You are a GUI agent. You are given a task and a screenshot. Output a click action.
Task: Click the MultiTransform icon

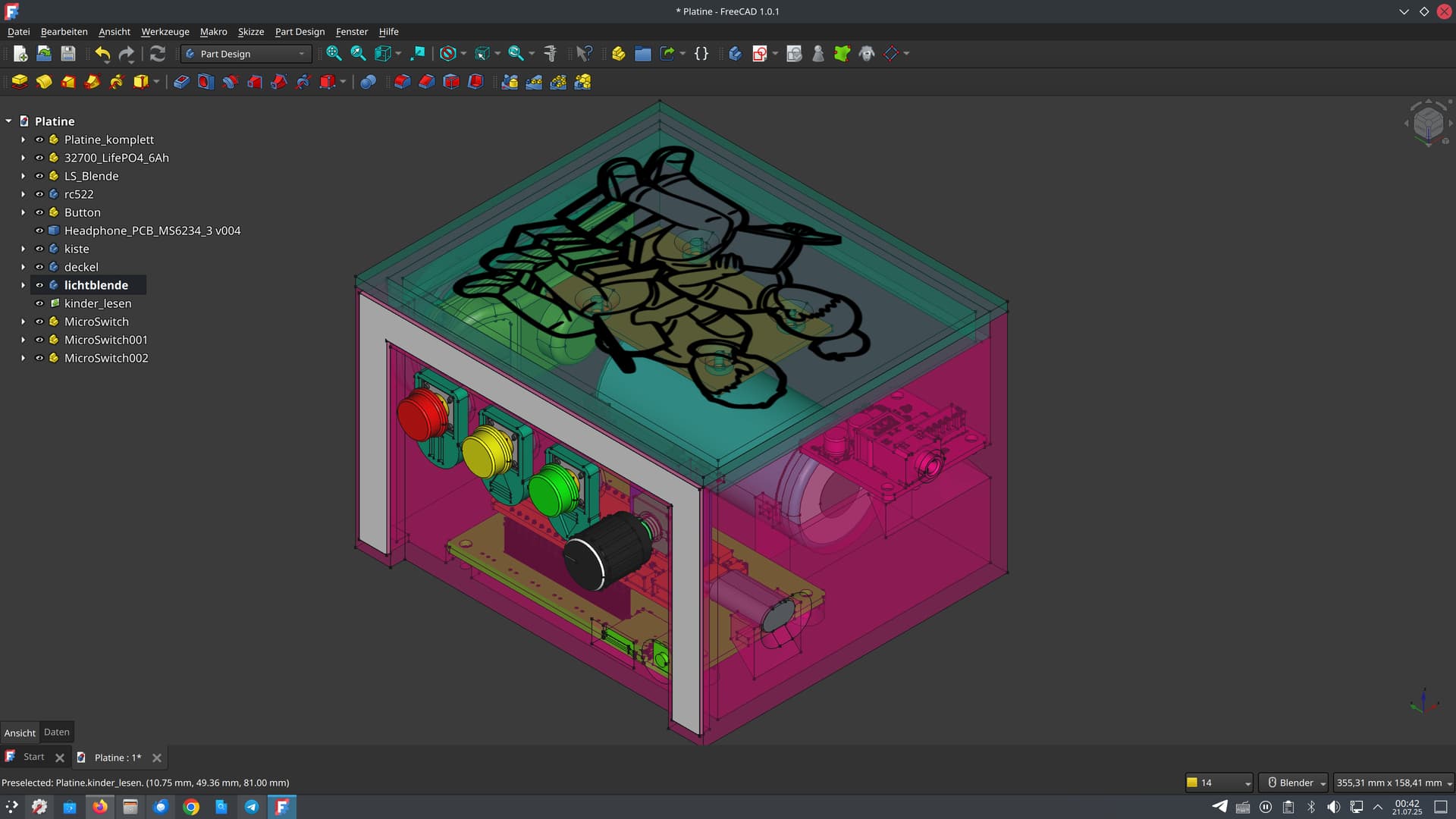pyautogui.click(x=582, y=82)
